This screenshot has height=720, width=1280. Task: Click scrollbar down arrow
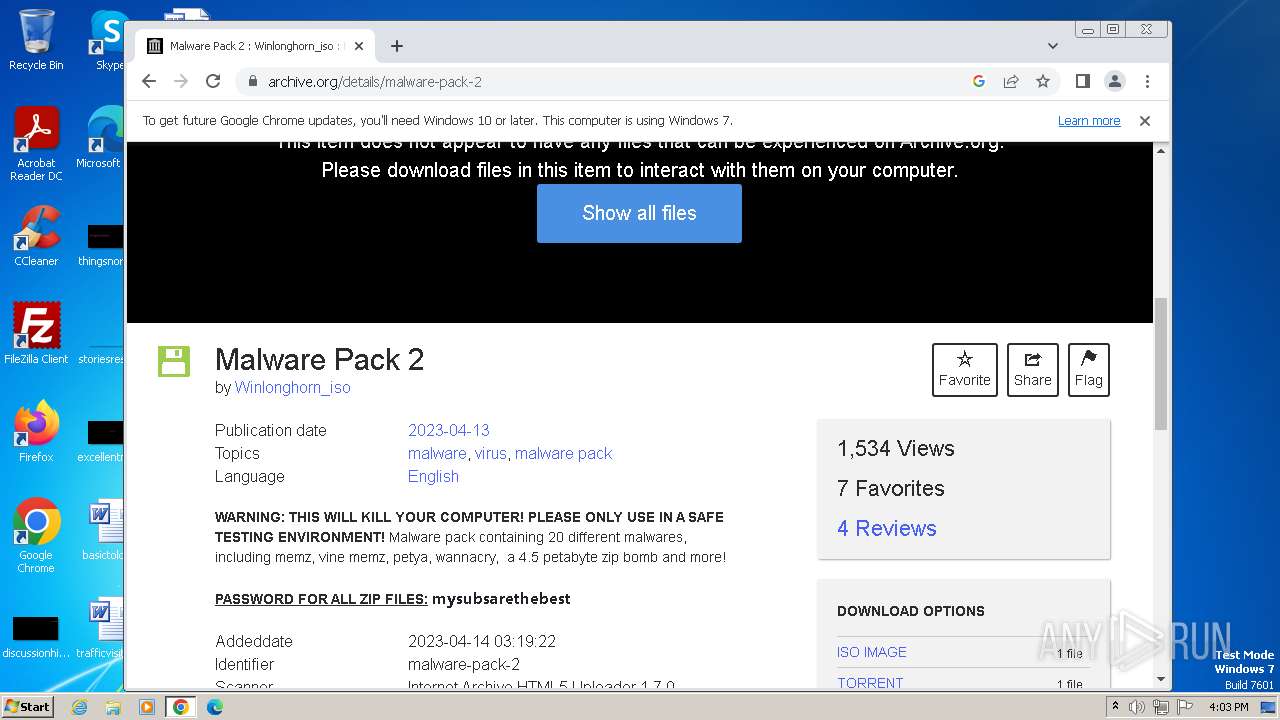[1160, 679]
